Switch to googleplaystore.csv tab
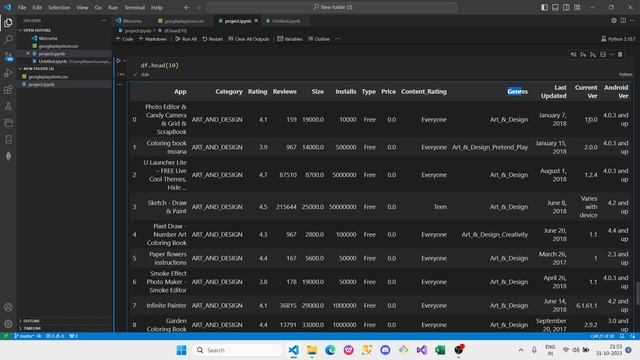The height and width of the screenshot is (360, 640). click(181, 21)
